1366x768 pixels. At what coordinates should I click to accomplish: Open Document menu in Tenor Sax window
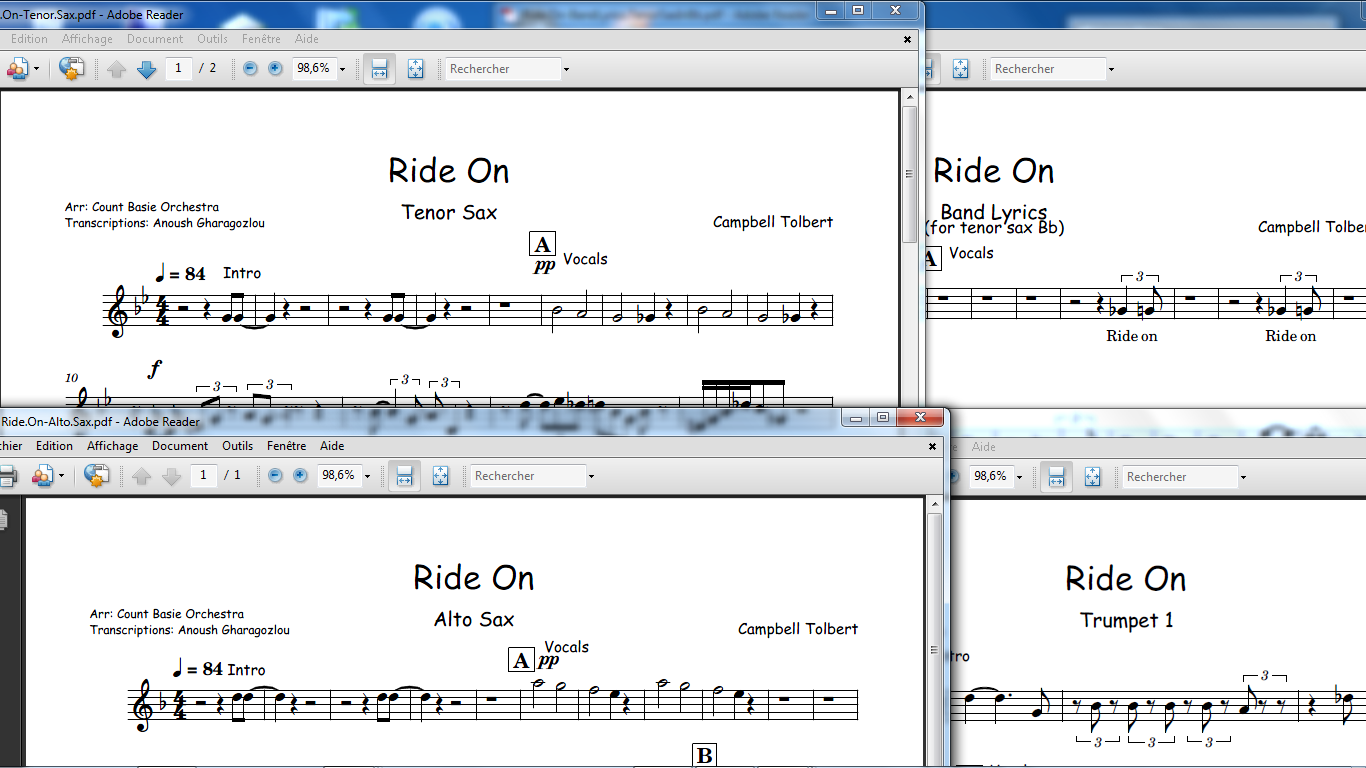pyautogui.click(x=155, y=39)
